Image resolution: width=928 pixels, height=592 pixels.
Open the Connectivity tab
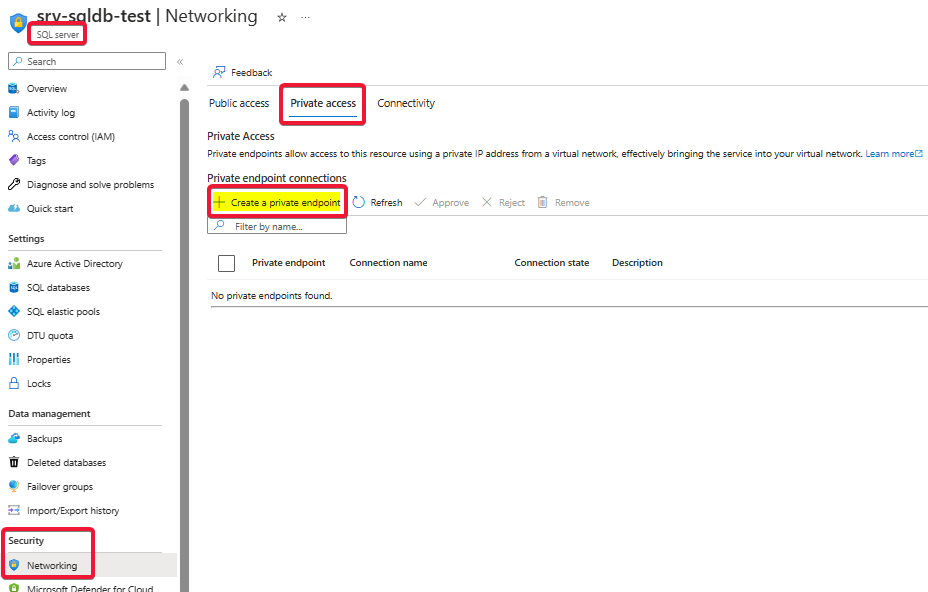point(406,103)
